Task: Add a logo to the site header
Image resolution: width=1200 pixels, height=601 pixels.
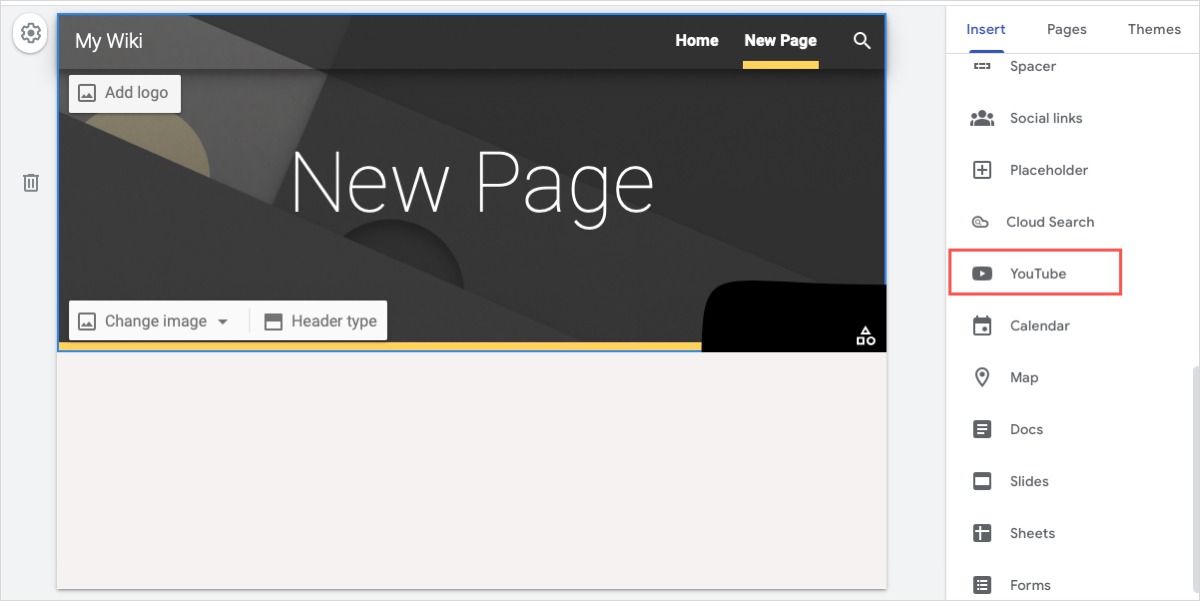Action: [x=124, y=92]
